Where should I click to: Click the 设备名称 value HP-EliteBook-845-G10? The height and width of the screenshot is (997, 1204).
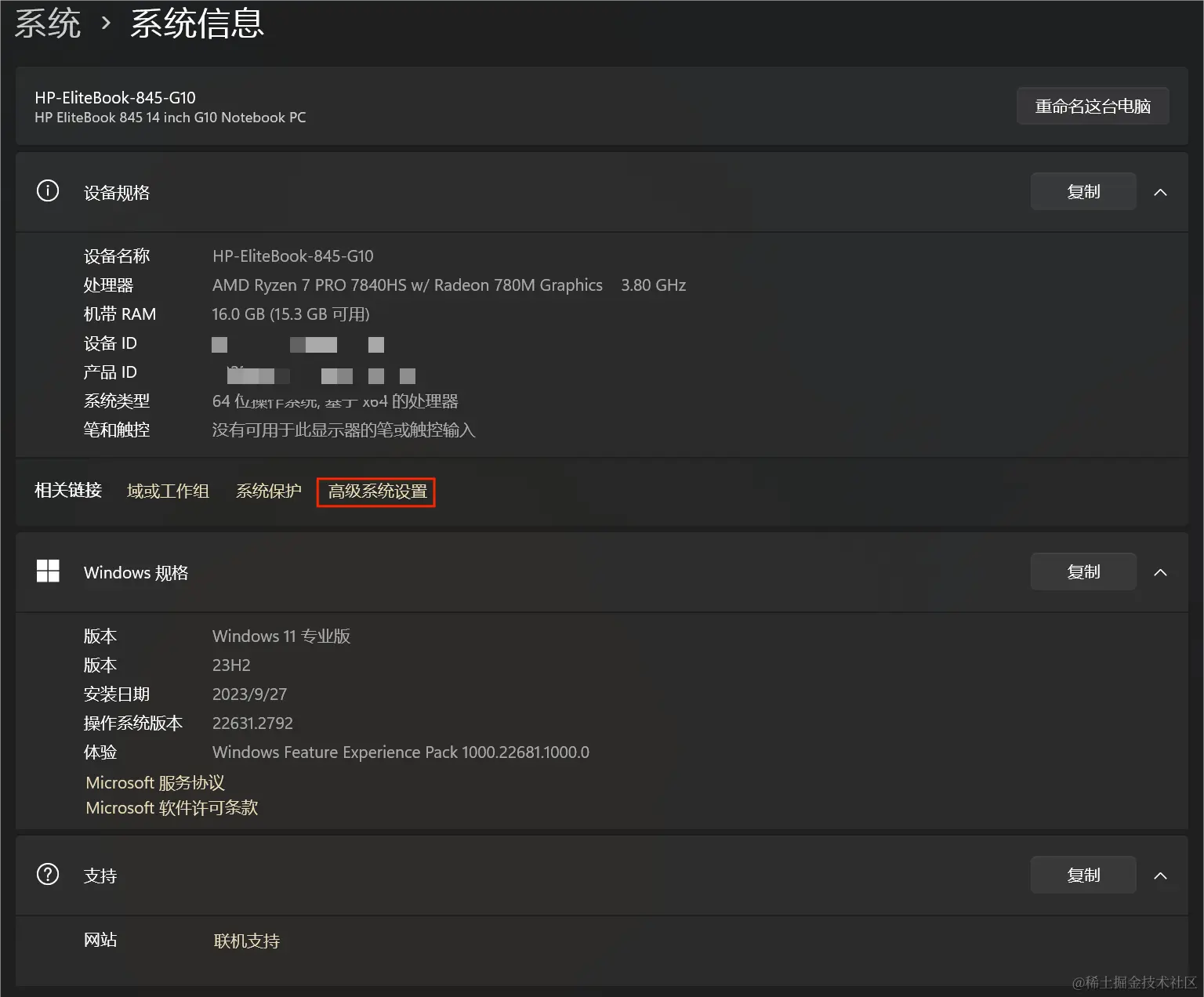tap(293, 256)
